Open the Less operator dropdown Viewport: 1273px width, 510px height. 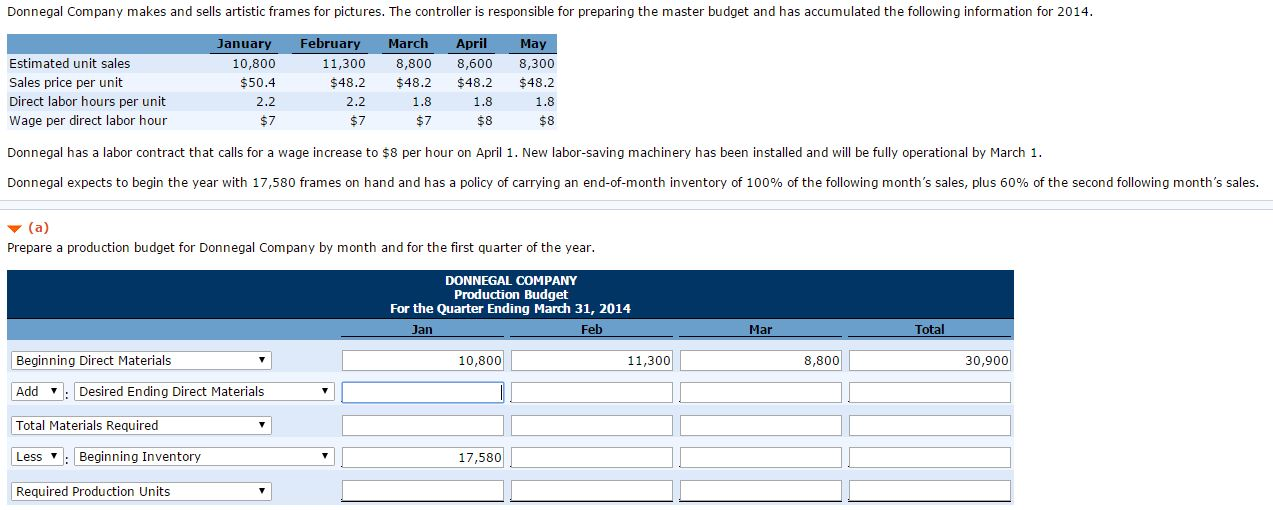[38, 457]
